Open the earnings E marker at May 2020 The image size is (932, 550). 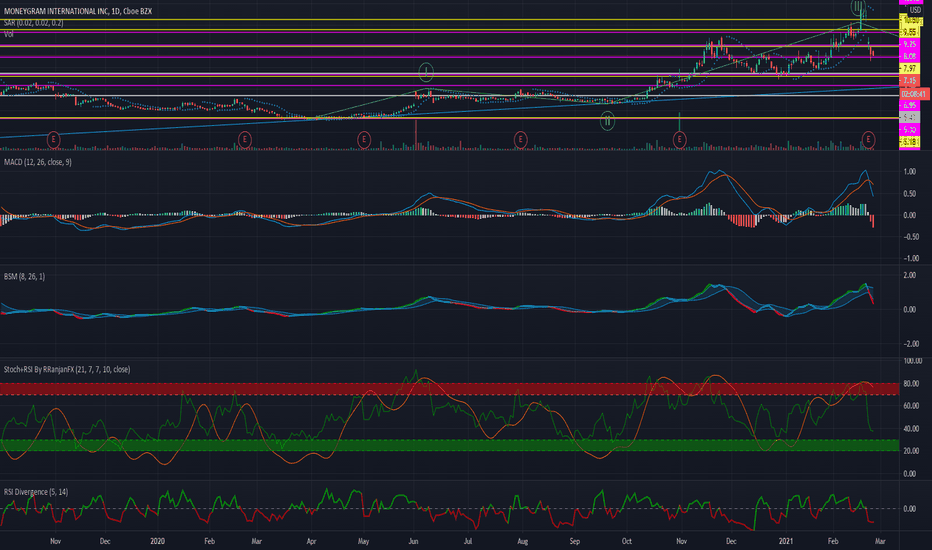click(364, 140)
